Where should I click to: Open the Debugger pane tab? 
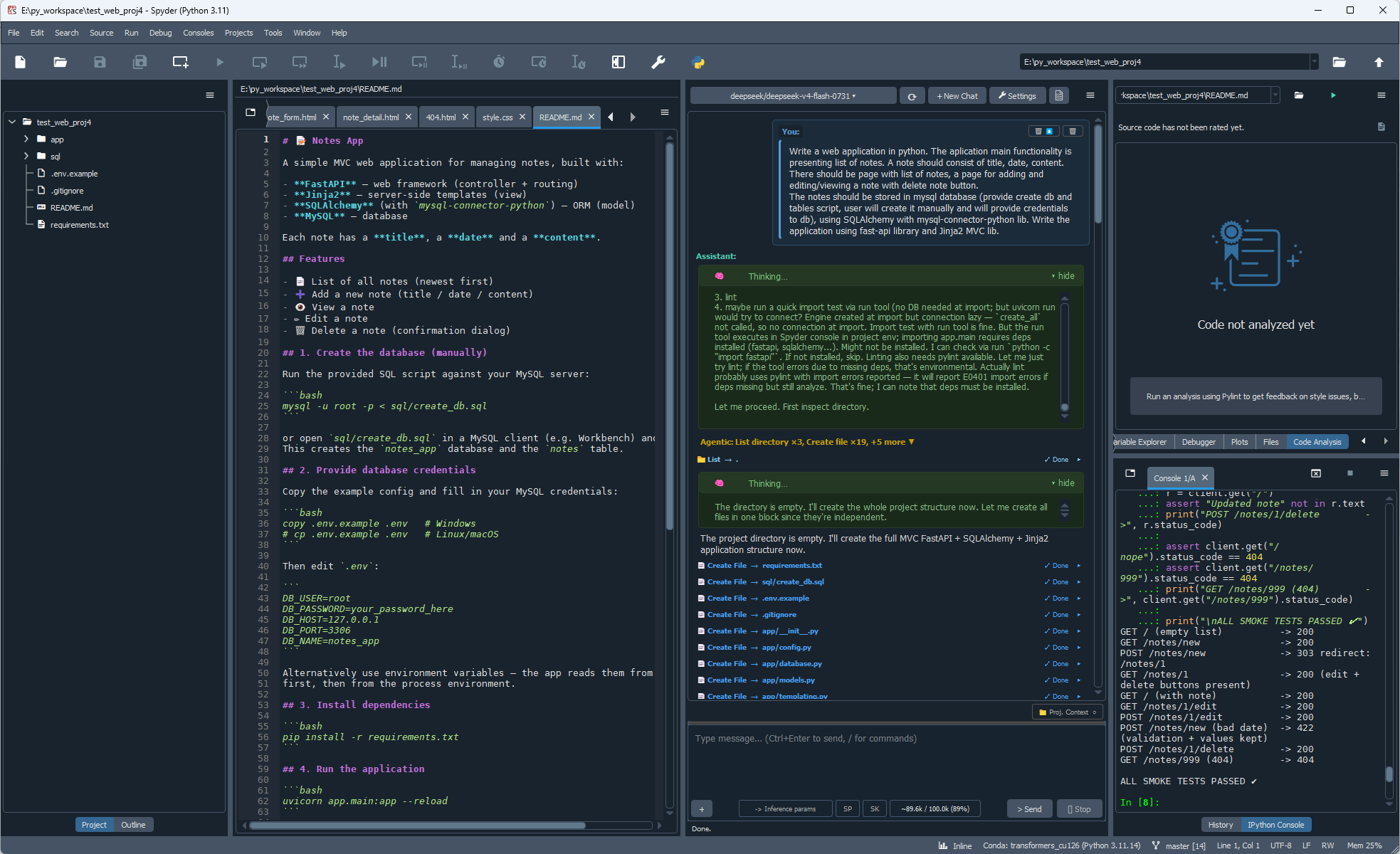tap(1199, 442)
